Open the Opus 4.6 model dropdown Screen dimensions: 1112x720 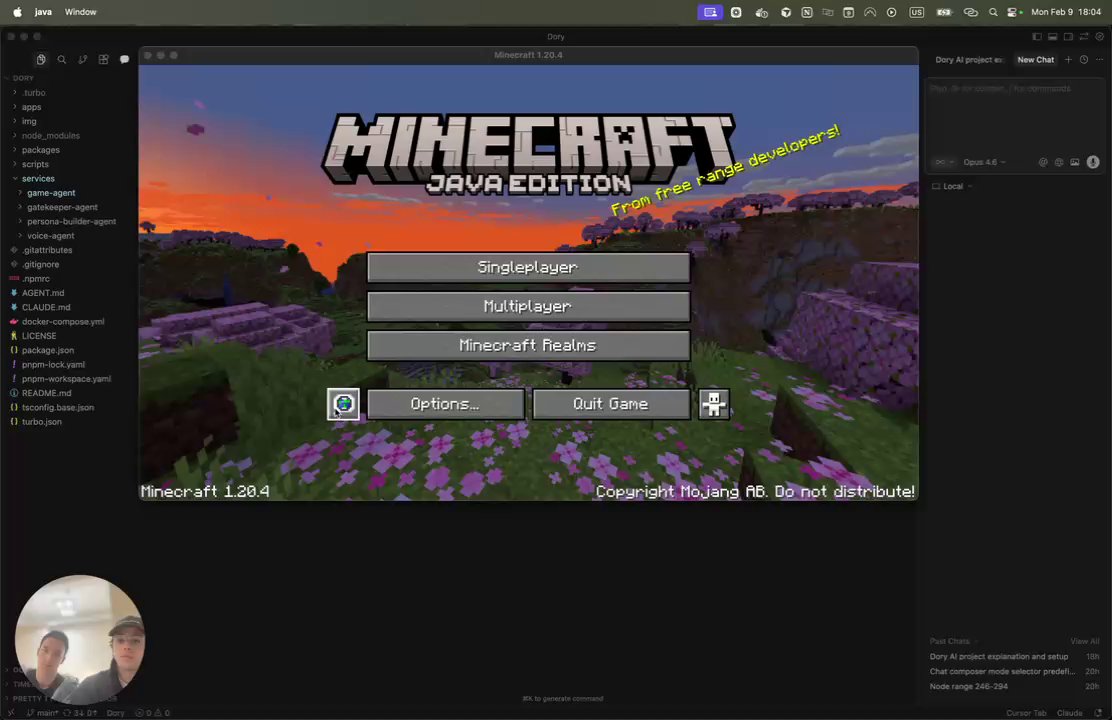click(x=984, y=162)
